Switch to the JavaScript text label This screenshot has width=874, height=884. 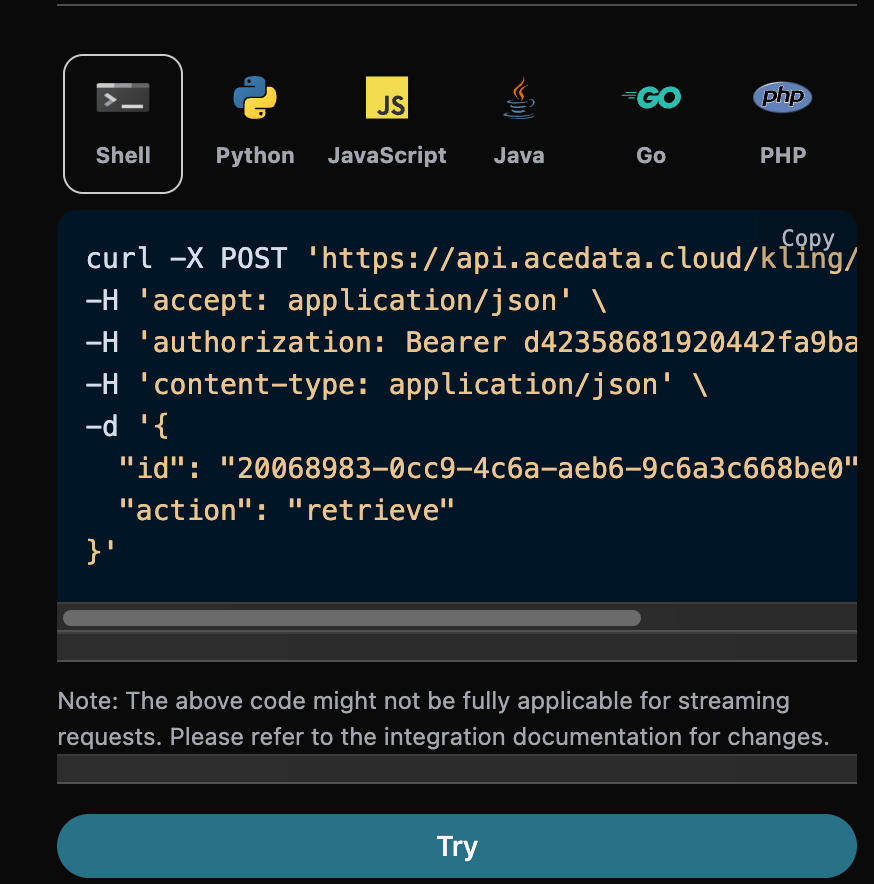tap(387, 155)
